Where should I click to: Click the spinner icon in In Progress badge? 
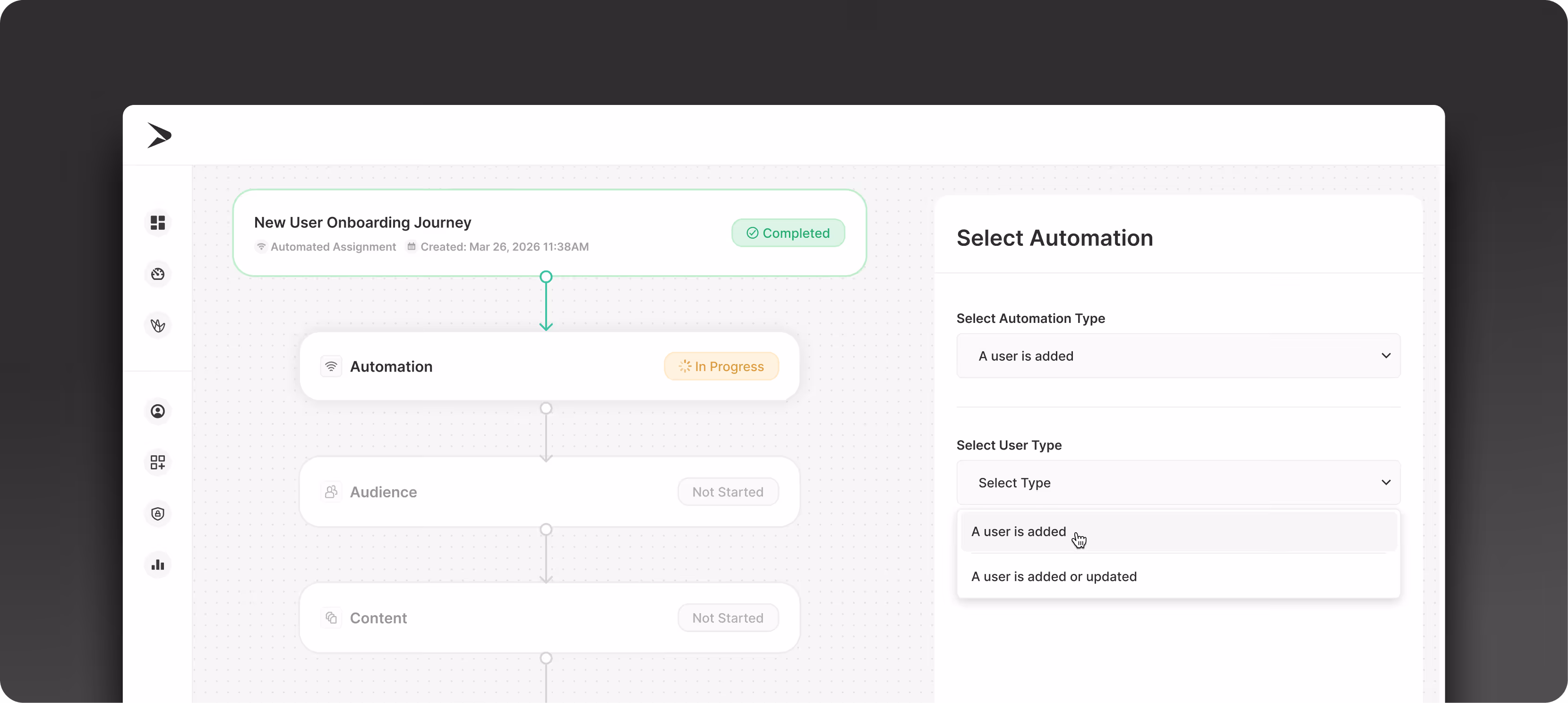pos(685,366)
